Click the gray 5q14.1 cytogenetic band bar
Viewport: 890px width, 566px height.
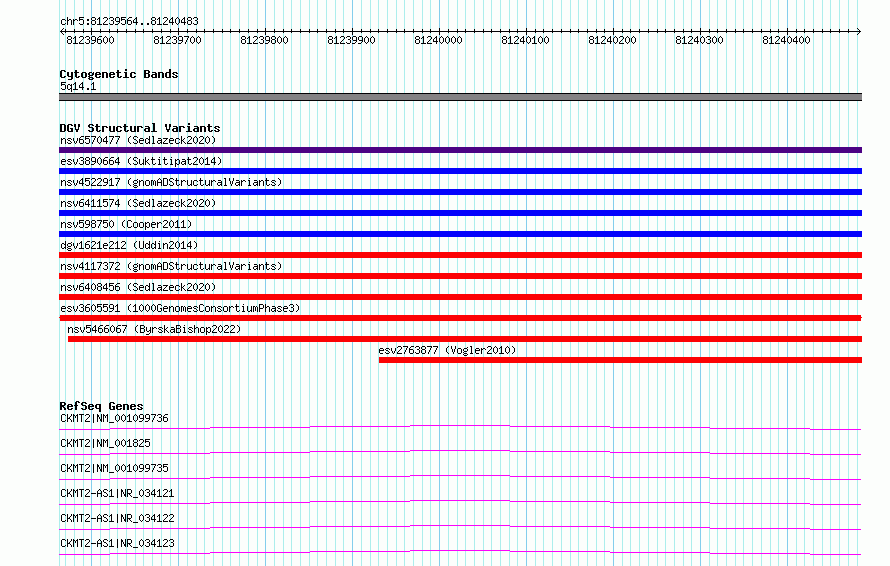(460, 97)
